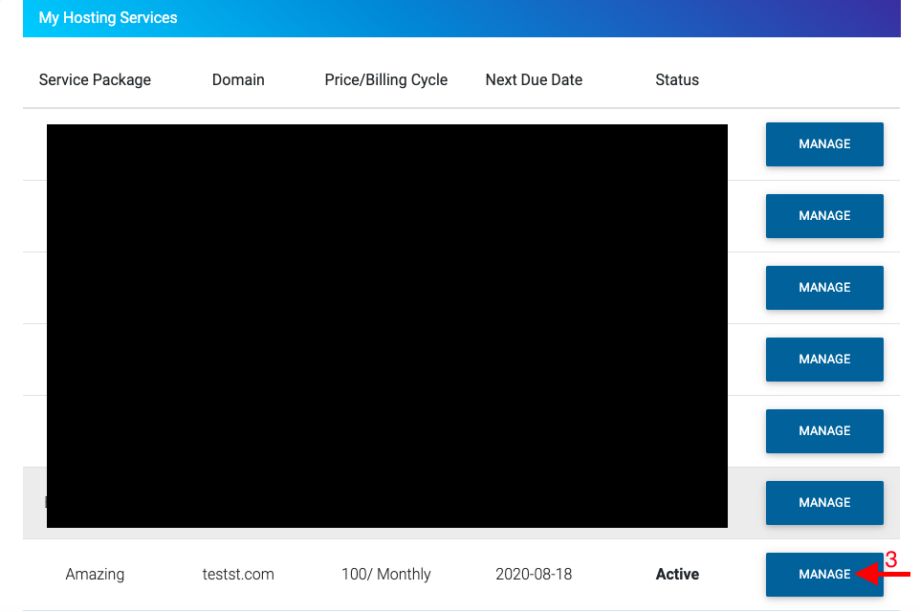The image size is (920, 612).
Task: Click the second MANAGE button from the top
Action: point(824,216)
